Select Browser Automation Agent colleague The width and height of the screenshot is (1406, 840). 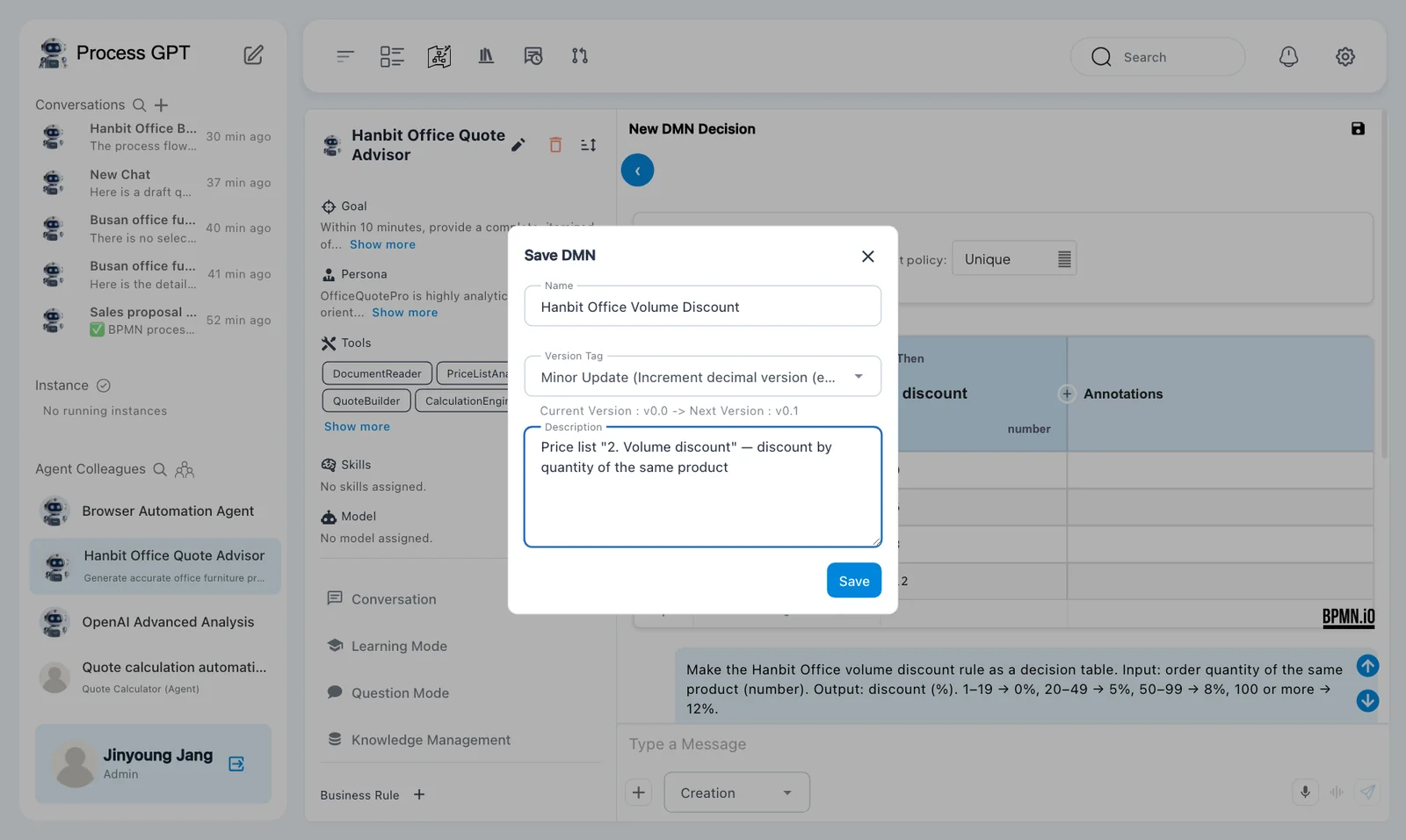pos(156,511)
